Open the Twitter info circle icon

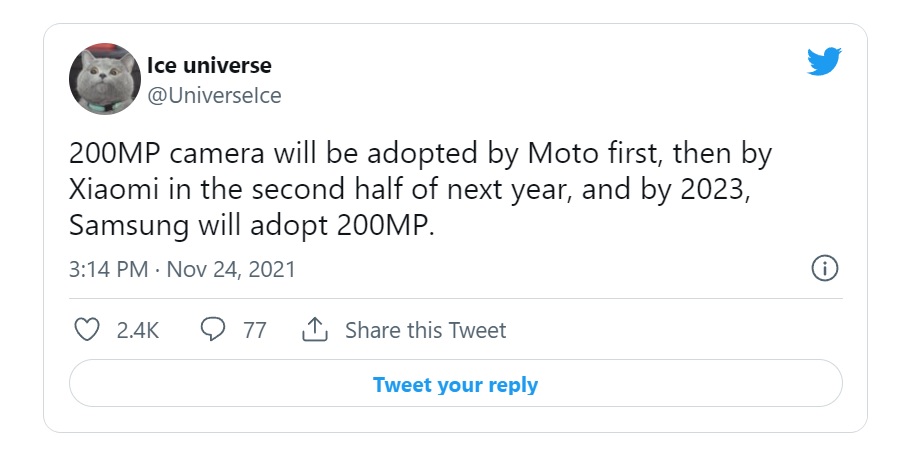point(824,268)
